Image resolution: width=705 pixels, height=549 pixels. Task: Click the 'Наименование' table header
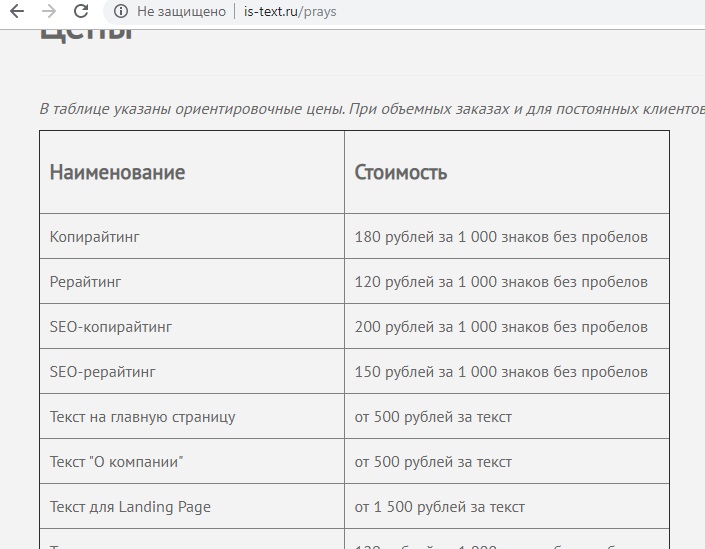click(117, 172)
